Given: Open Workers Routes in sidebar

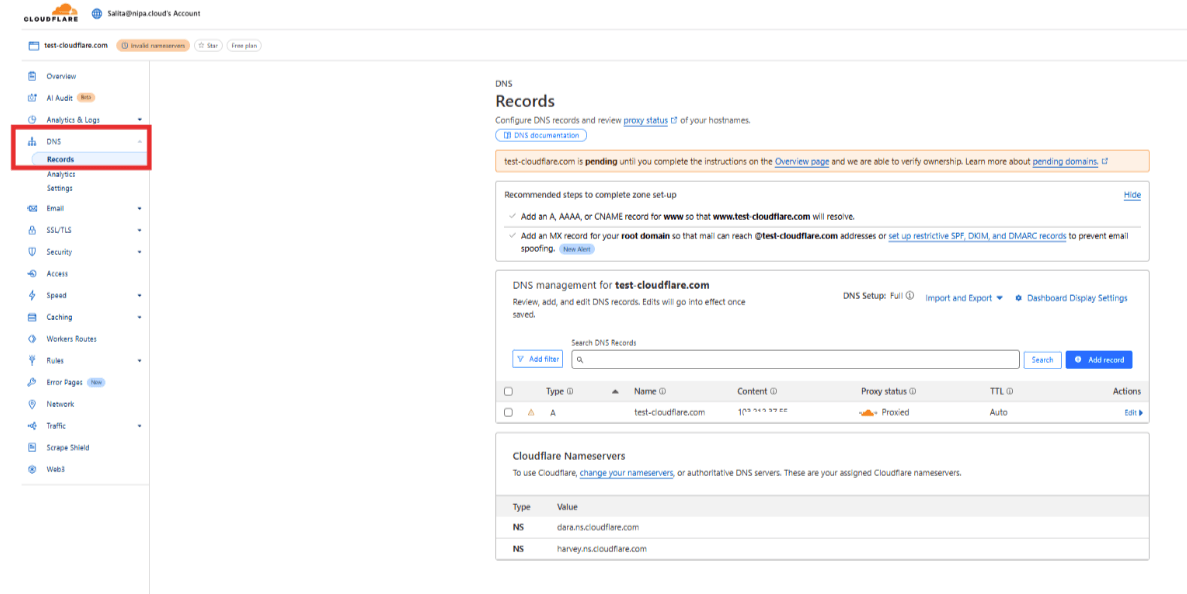Looking at the screenshot, I should point(71,339).
